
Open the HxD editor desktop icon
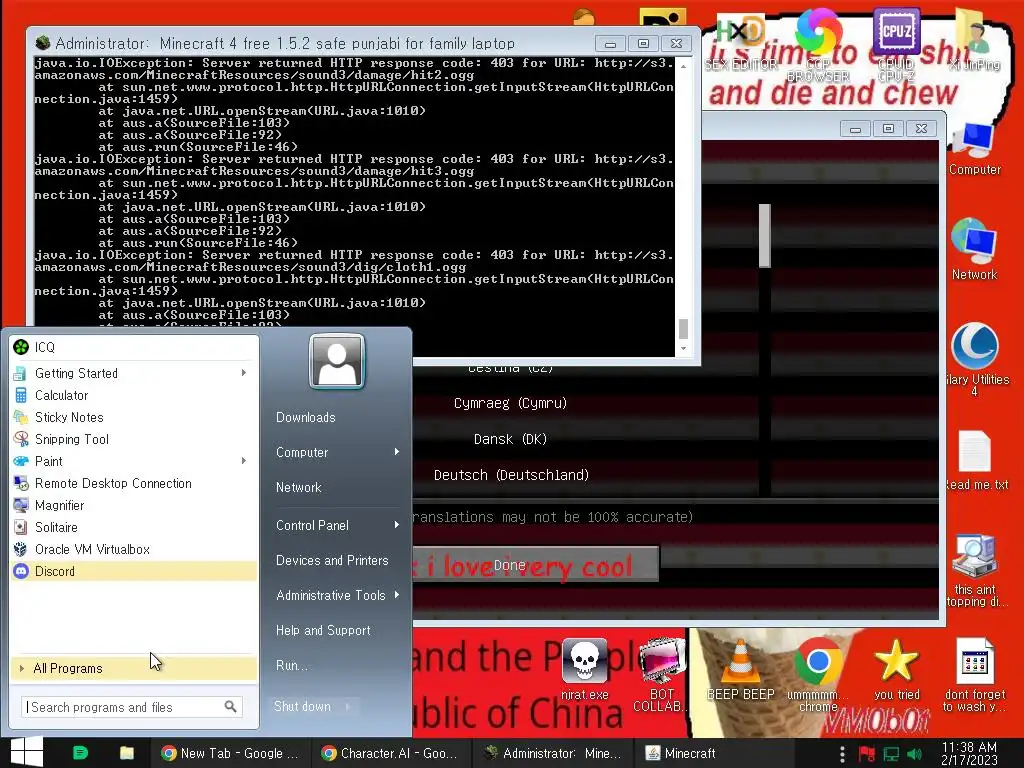[741, 42]
